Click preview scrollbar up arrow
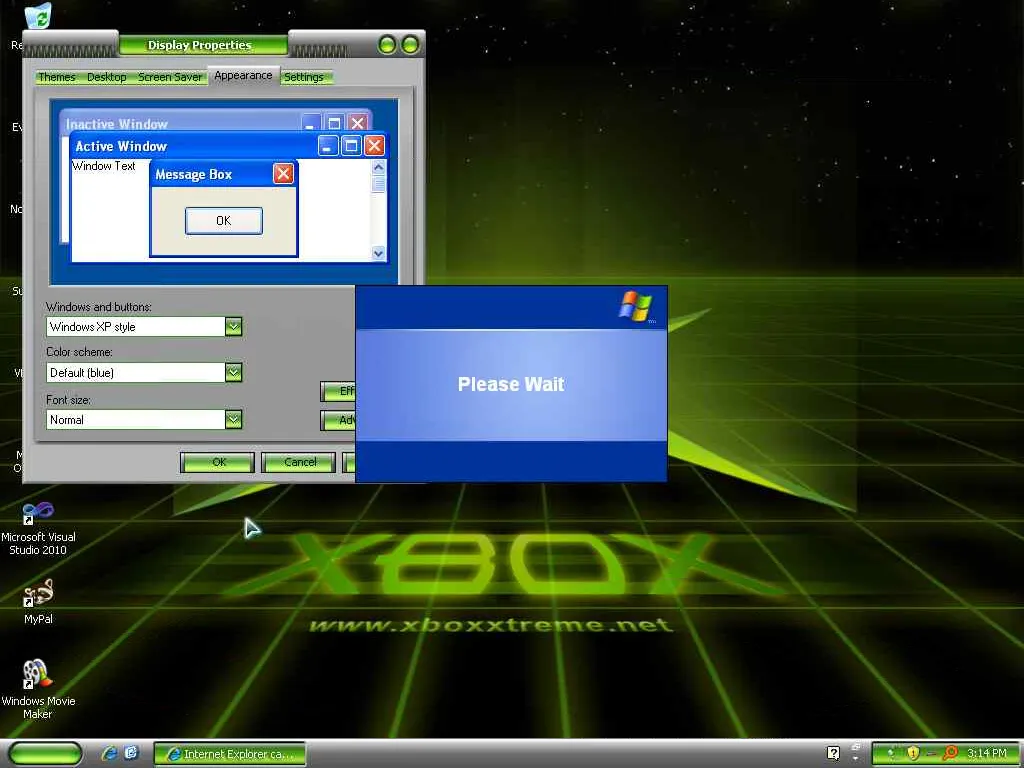The width and height of the screenshot is (1024, 768). point(379,167)
